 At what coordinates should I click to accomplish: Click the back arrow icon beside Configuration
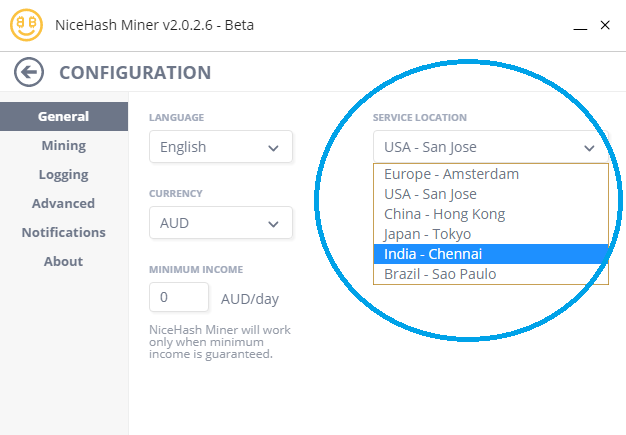point(29,72)
